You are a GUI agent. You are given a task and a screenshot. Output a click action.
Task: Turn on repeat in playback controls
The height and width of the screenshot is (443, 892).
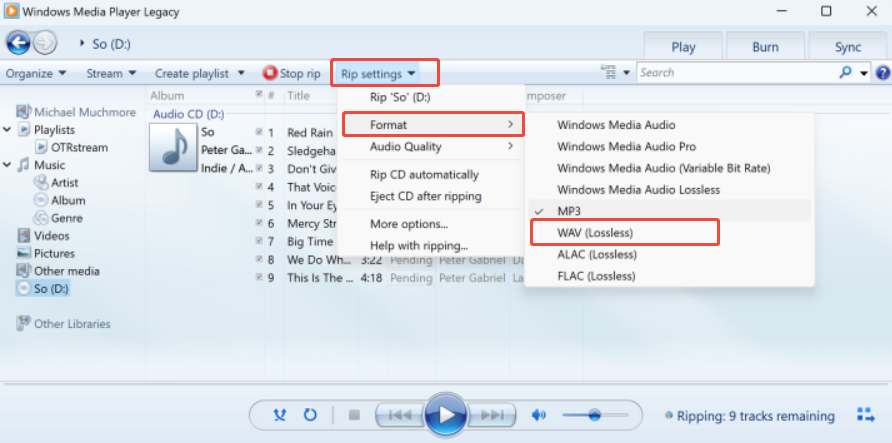[x=310, y=415]
